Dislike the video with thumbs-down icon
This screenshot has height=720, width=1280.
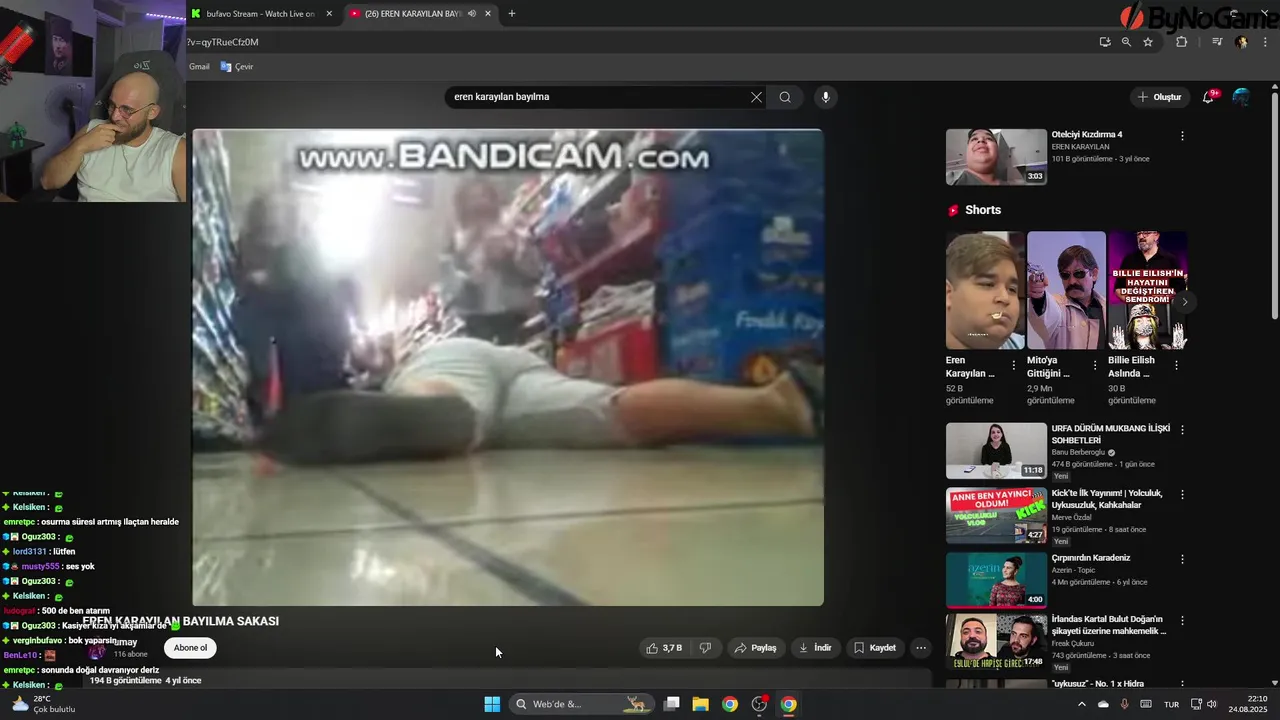pyautogui.click(x=705, y=648)
